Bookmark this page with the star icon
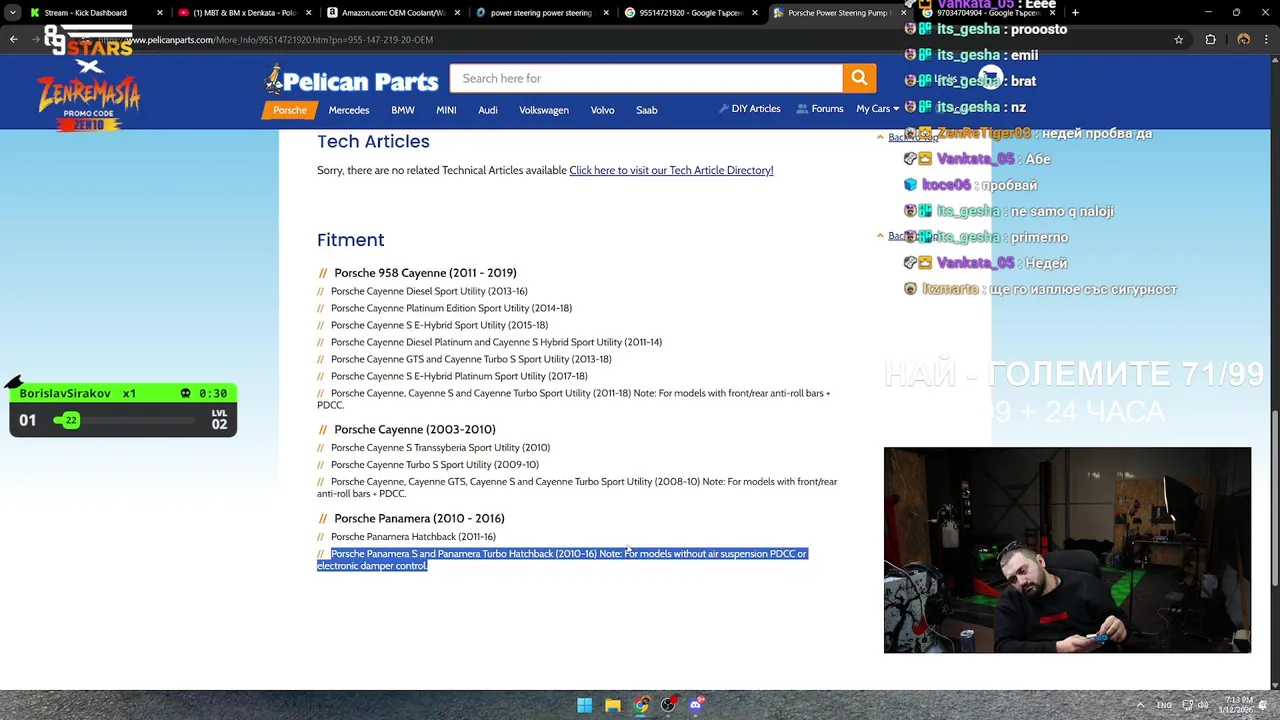The image size is (1280, 720). (1178, 39)
